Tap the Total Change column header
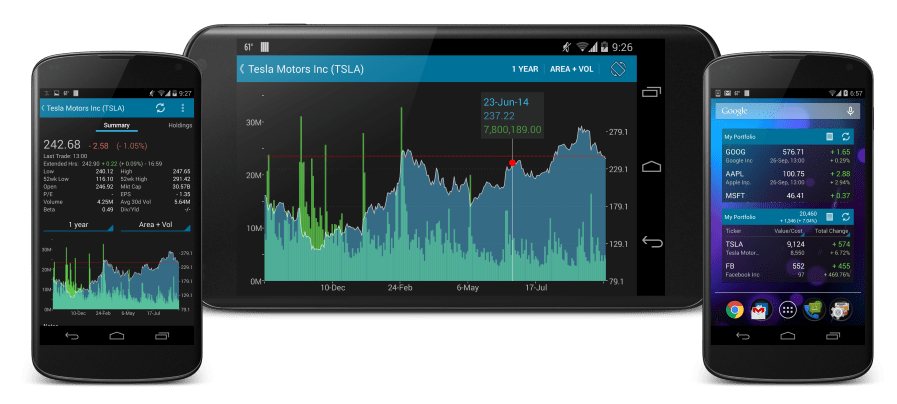This screenshot has height=404, width=897. tap(832, 231)
